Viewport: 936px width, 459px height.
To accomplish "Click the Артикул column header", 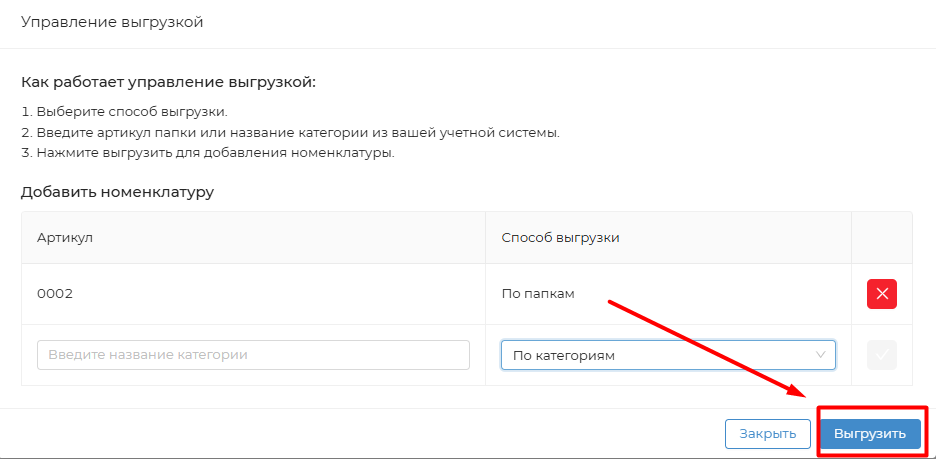I will (64, 237).
